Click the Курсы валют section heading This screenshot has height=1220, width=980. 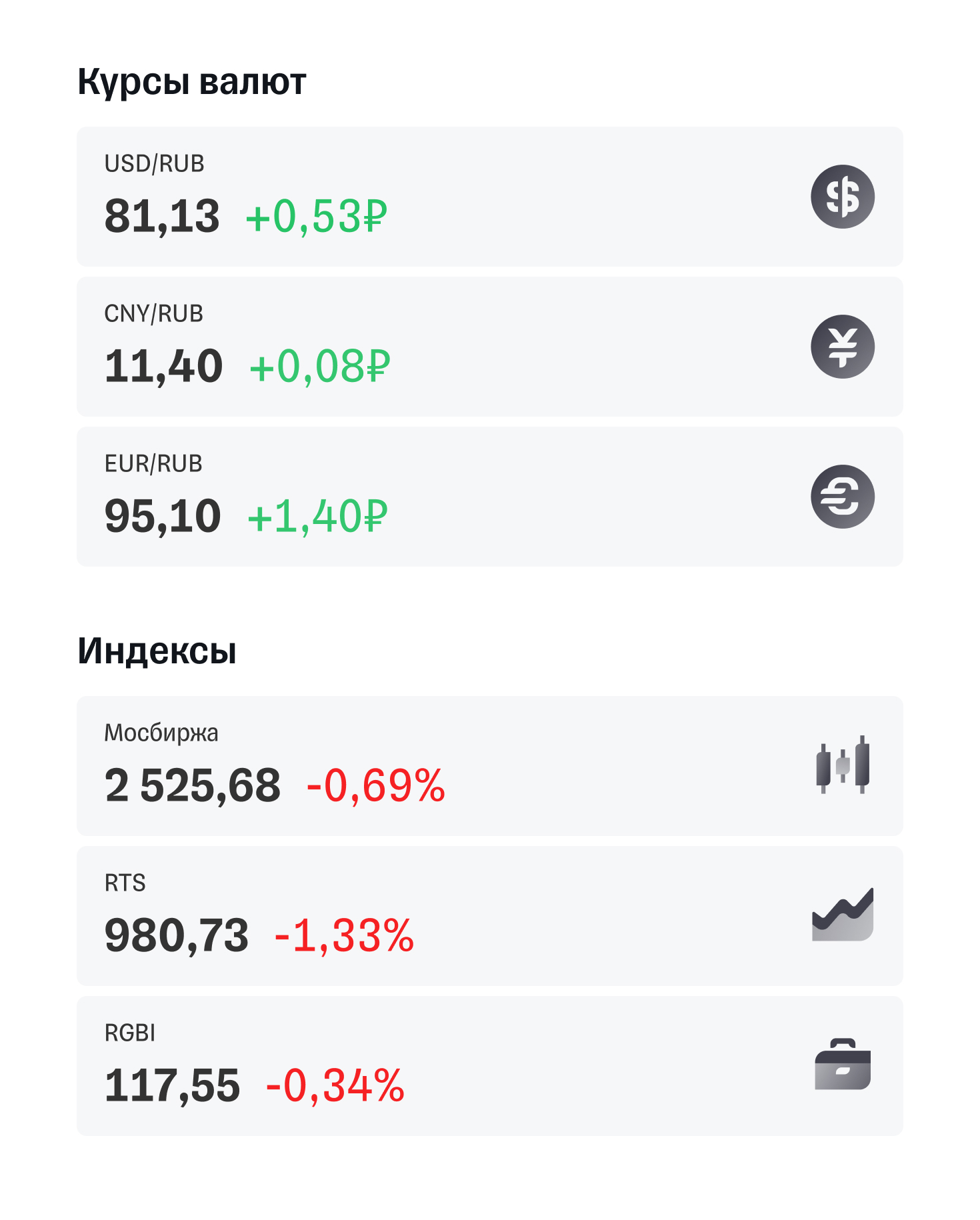192,82
